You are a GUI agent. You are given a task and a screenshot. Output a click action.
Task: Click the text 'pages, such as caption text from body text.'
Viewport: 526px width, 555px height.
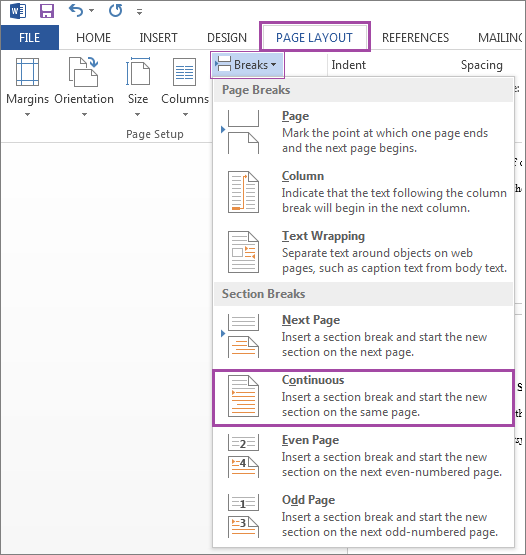click(394, 268)
